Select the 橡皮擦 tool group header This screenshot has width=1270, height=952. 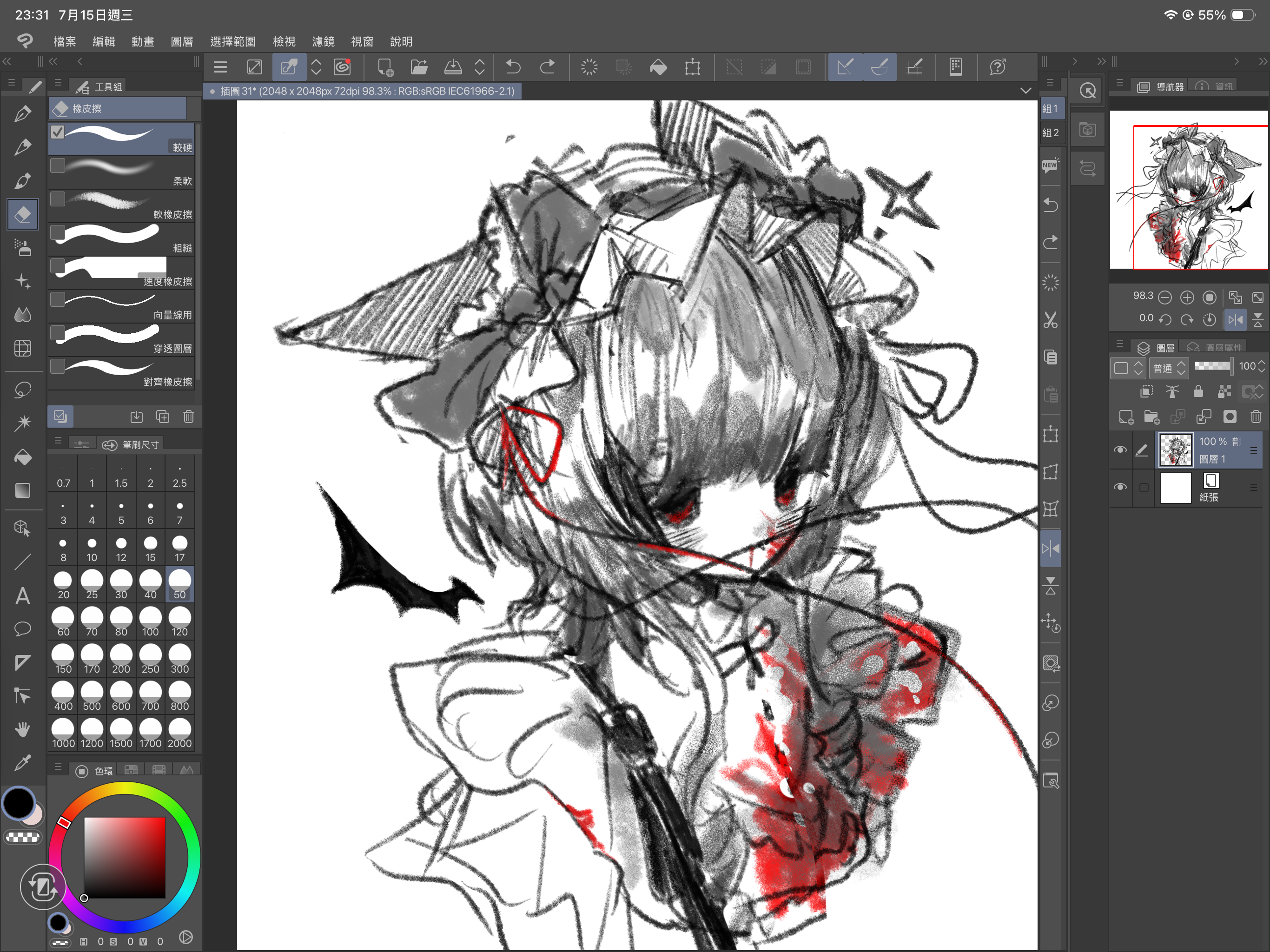[x=118, y=108]
